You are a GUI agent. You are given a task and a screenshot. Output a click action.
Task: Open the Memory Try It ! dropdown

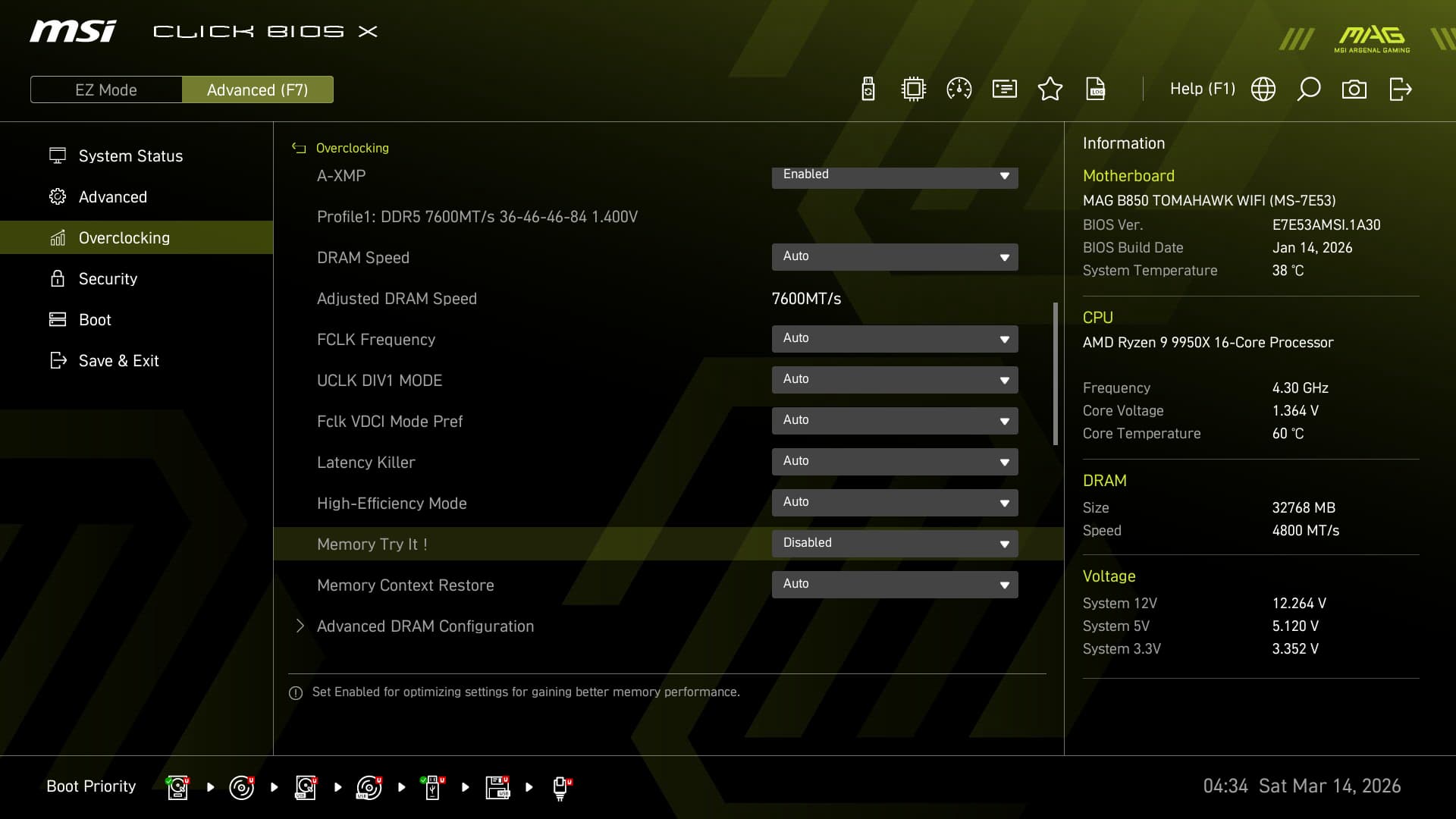[895, 543]
